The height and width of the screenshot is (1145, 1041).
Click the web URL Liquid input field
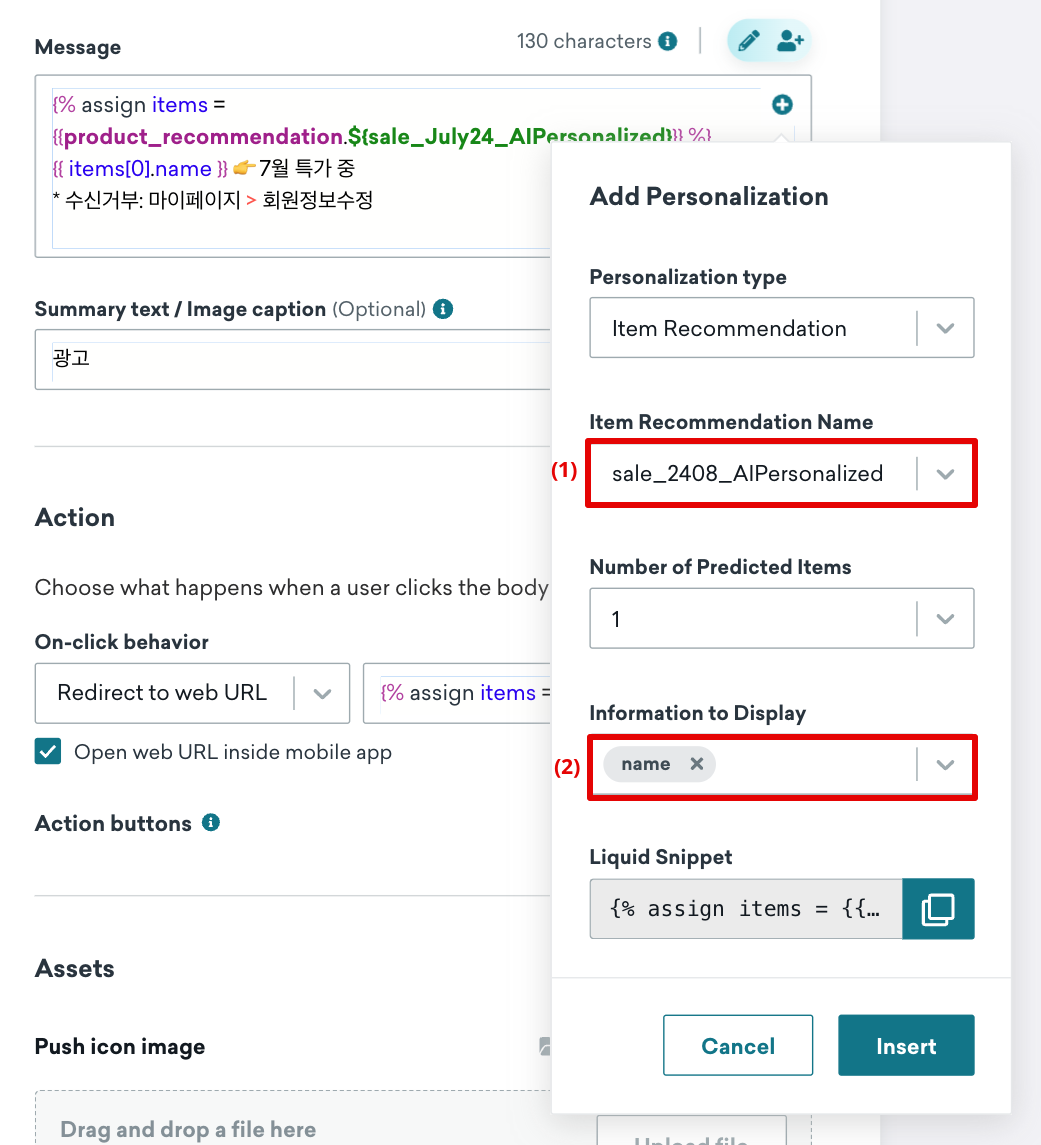[457, 693]
